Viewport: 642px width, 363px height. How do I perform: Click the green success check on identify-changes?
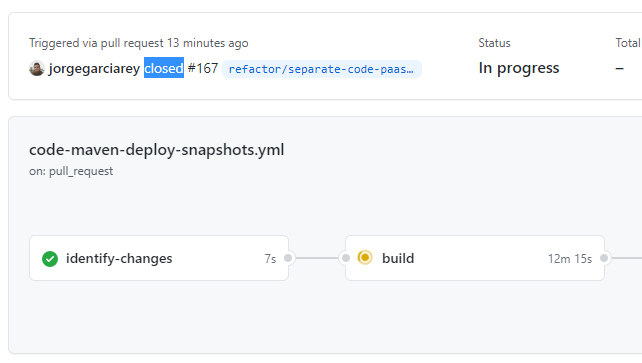point(50,259)
